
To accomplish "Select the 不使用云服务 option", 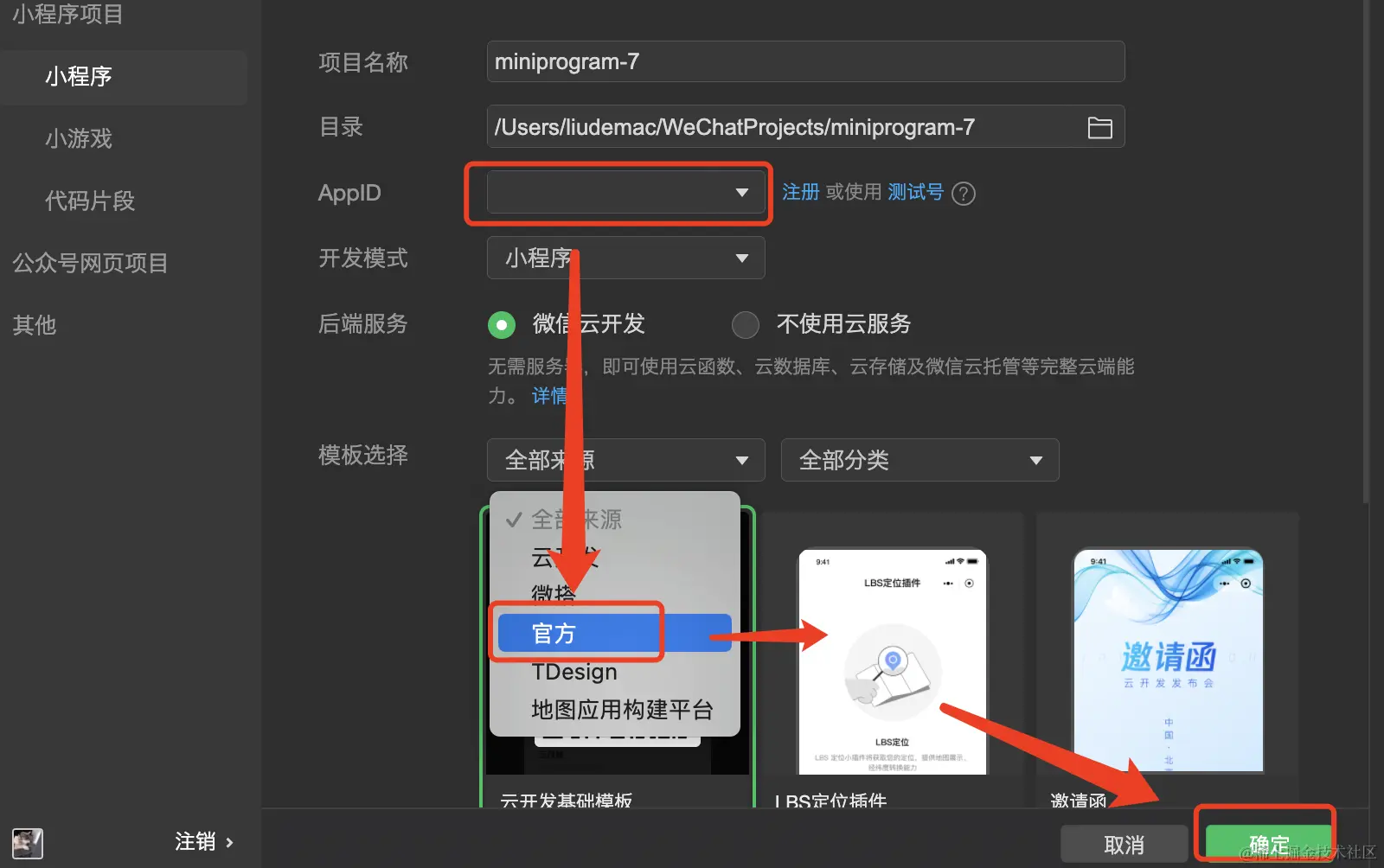I will (745, 324).
